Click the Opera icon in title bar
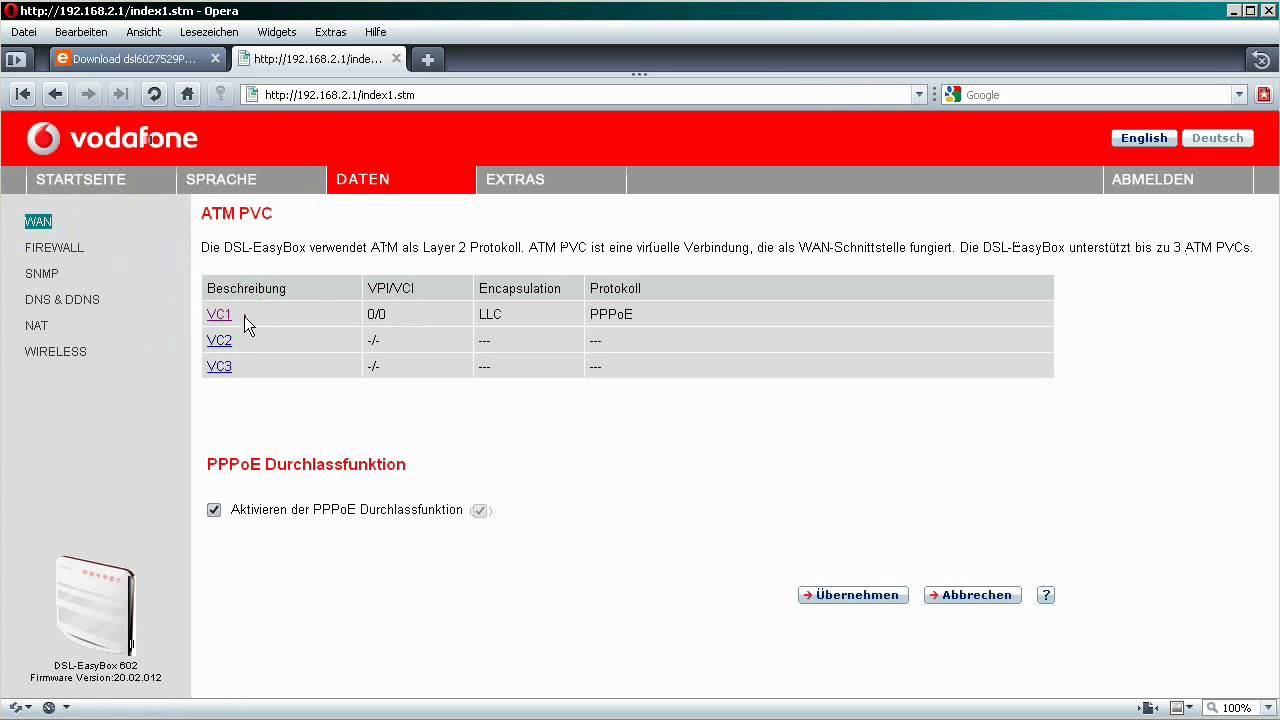 click(10, 11)
